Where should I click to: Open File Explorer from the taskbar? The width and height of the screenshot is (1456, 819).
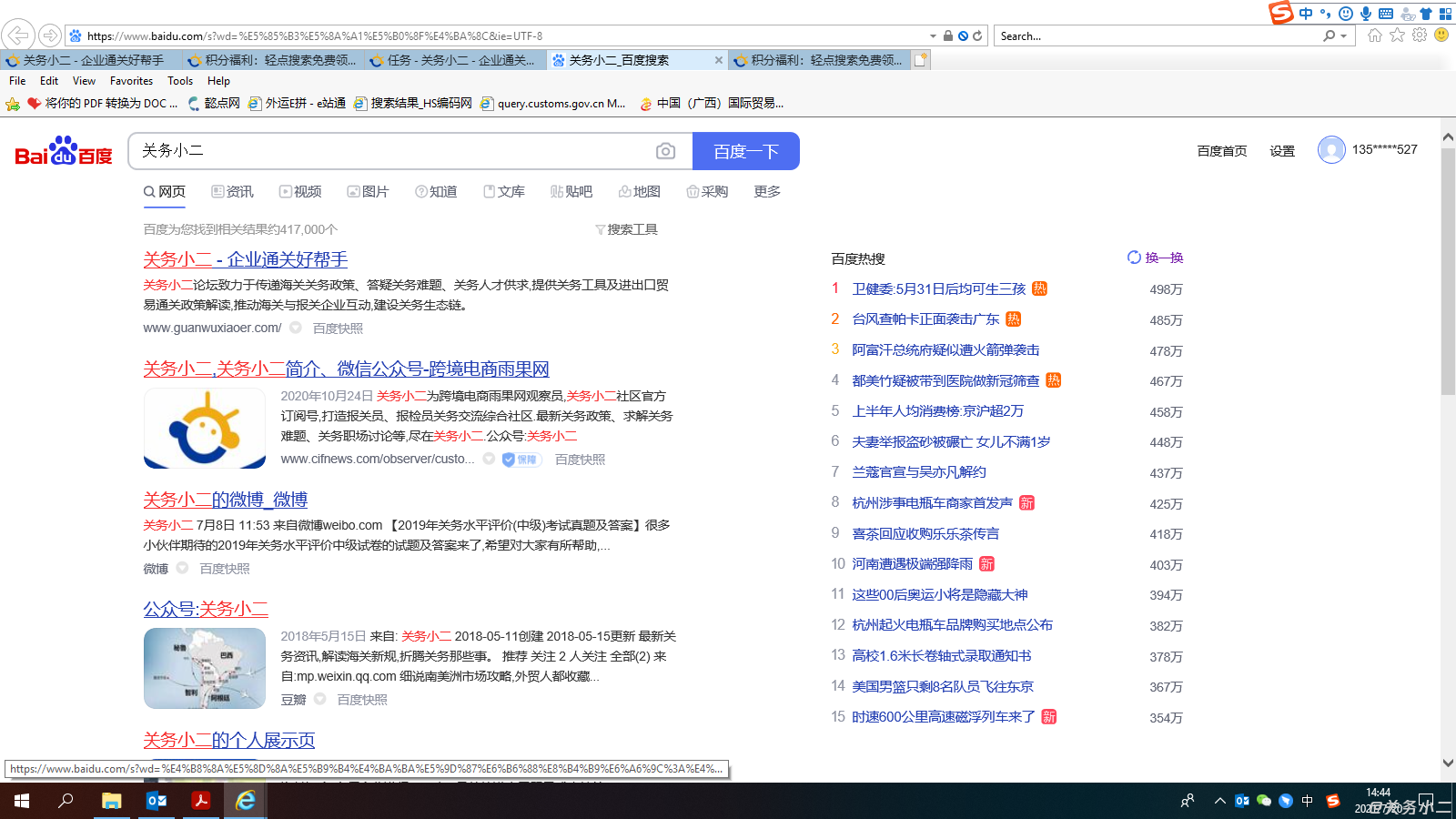[111, 801]
